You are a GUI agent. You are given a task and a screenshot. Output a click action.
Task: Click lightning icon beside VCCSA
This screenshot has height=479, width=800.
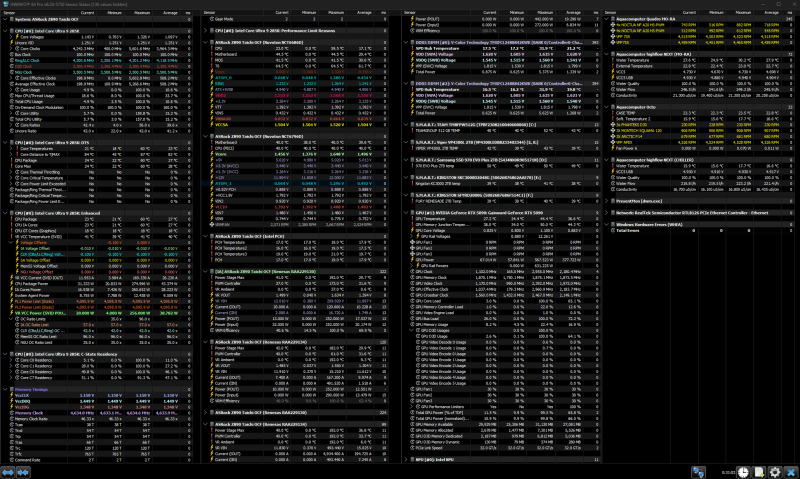point(212,124)
